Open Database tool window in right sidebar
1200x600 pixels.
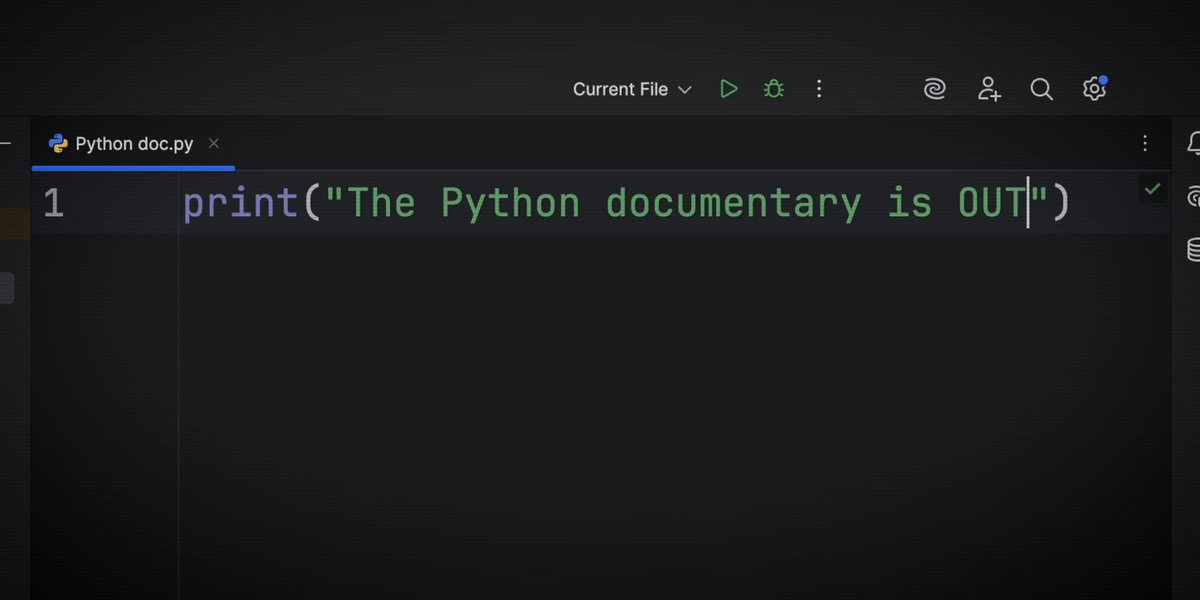pyautogui.click(x=1194, y=248)
